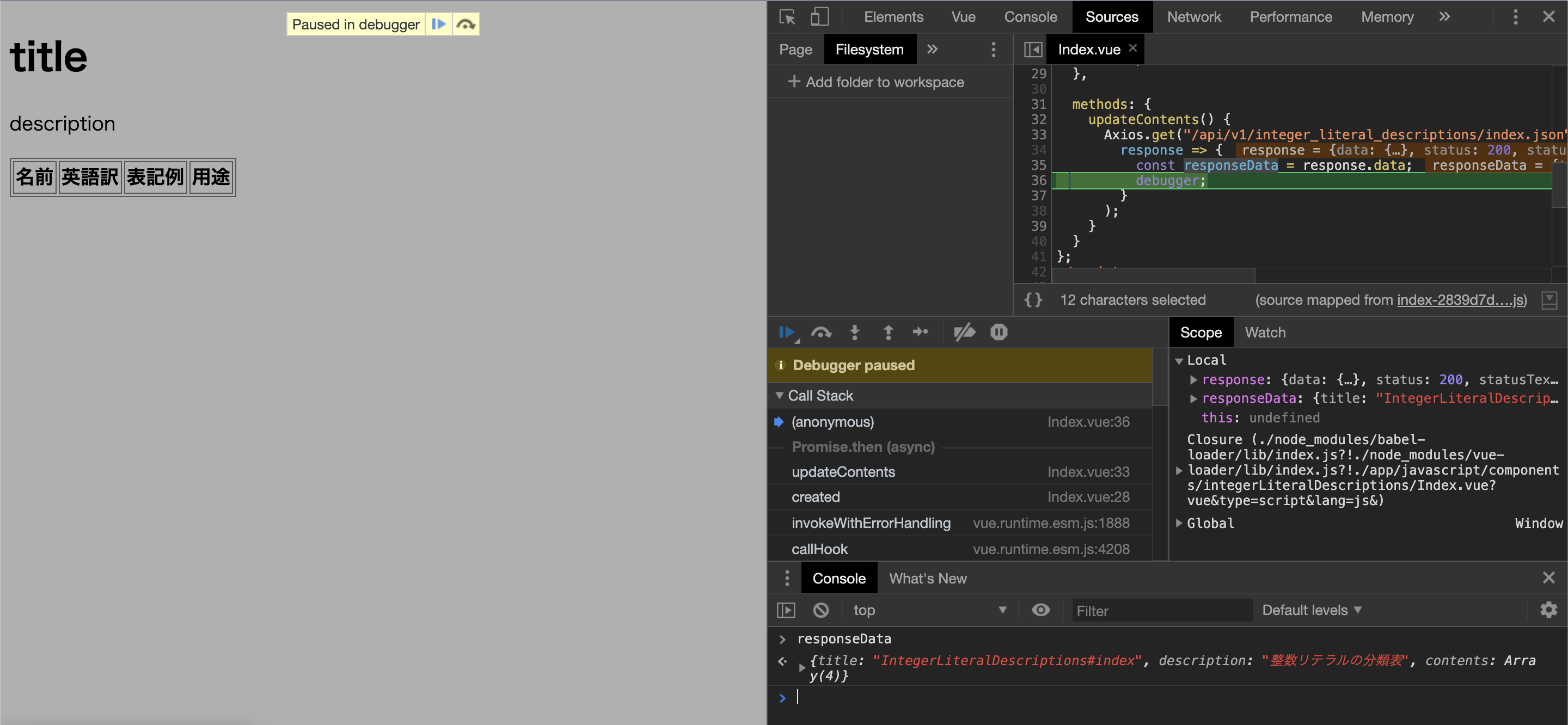Open the console settings gear

click(1548, 610)
